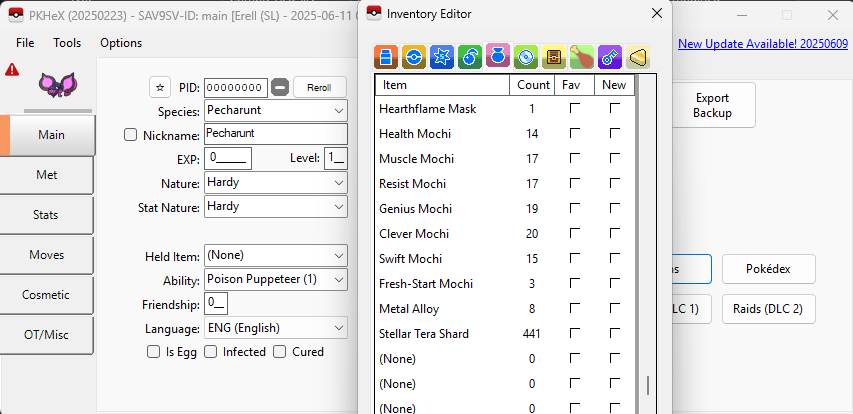Switch to the Berries pouch icon
The image size is (853, 414).
471,57
